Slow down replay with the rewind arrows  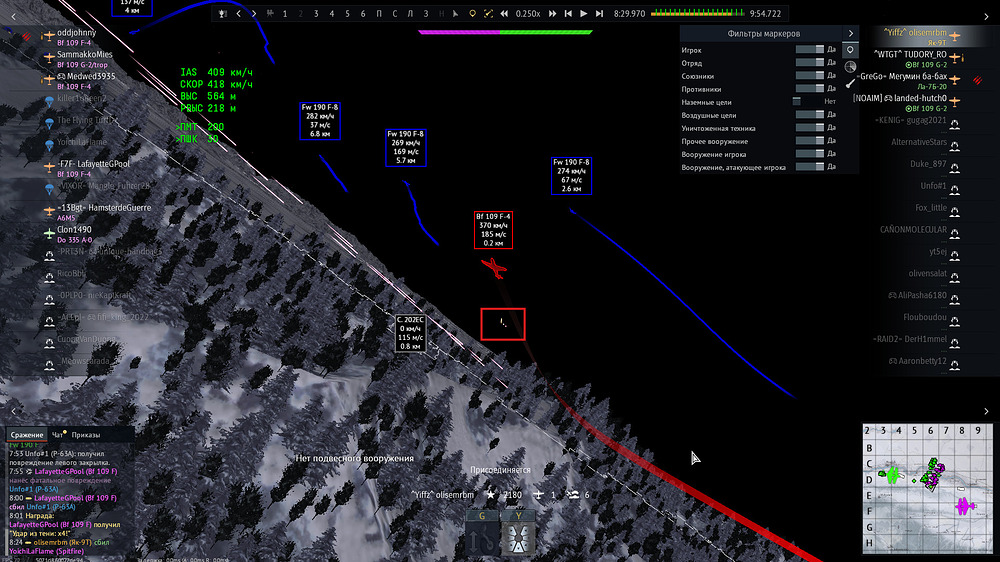pyautogui.click(x=504, y=13)
